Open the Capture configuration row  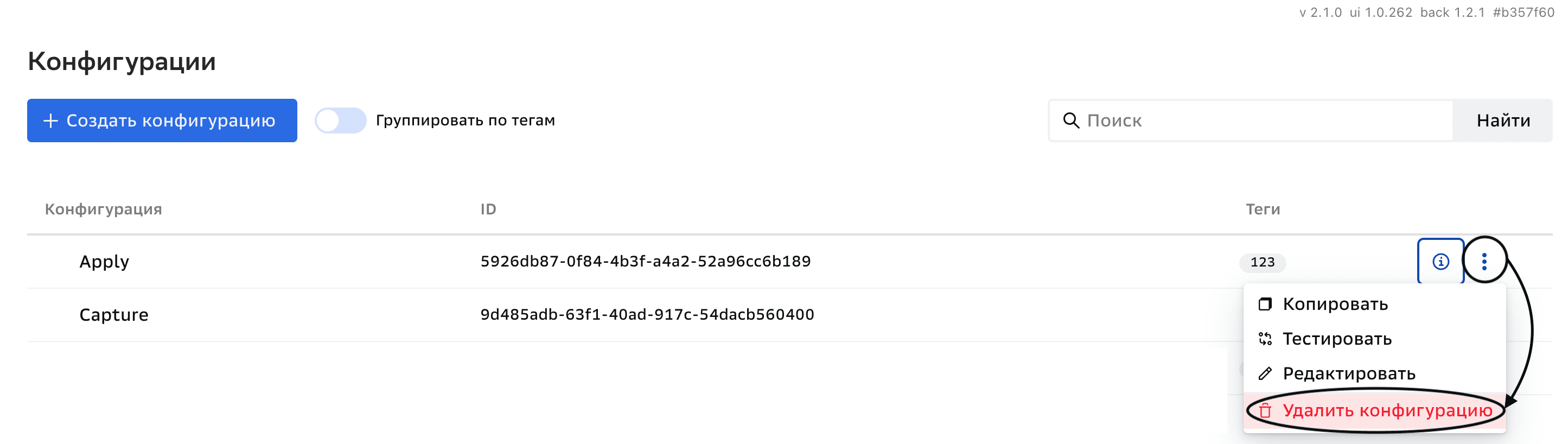114,314
